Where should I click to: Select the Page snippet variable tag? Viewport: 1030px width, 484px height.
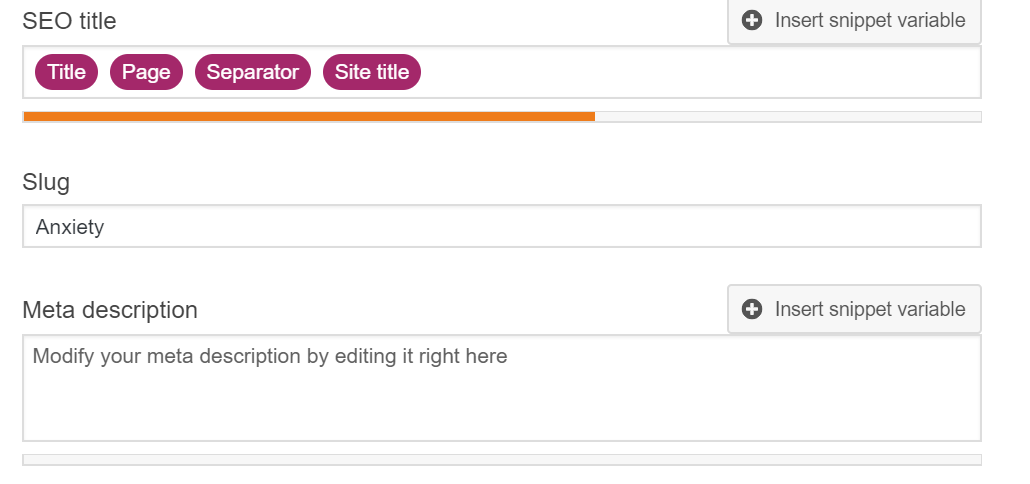pyautogui.click(x=146, y=72)
